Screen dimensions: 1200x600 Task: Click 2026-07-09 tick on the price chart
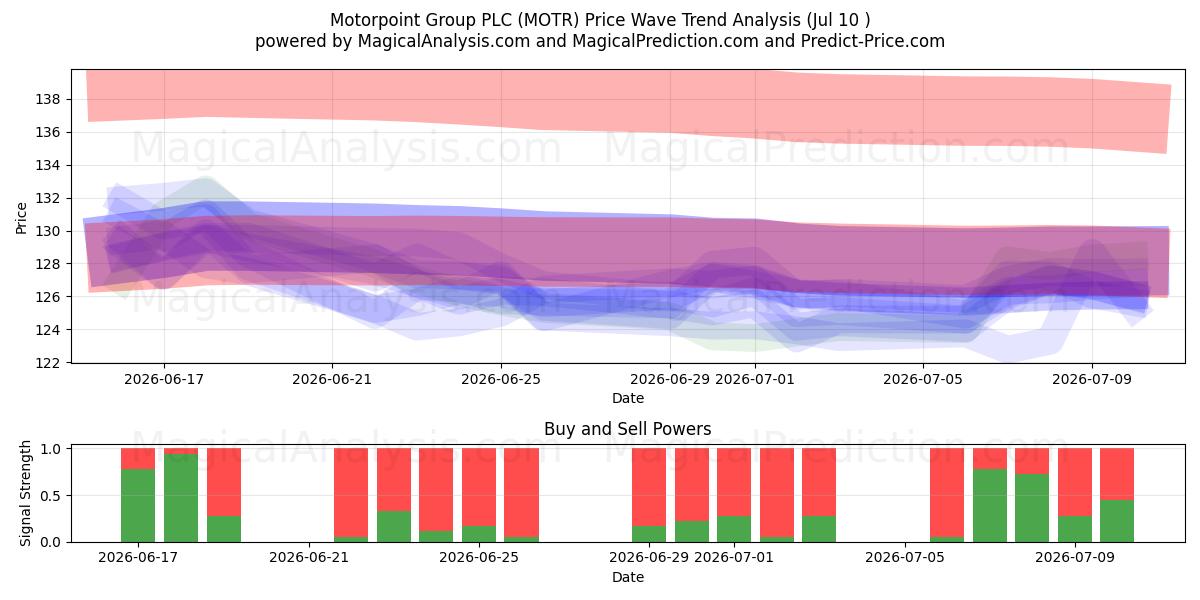tap(1092, 379)
